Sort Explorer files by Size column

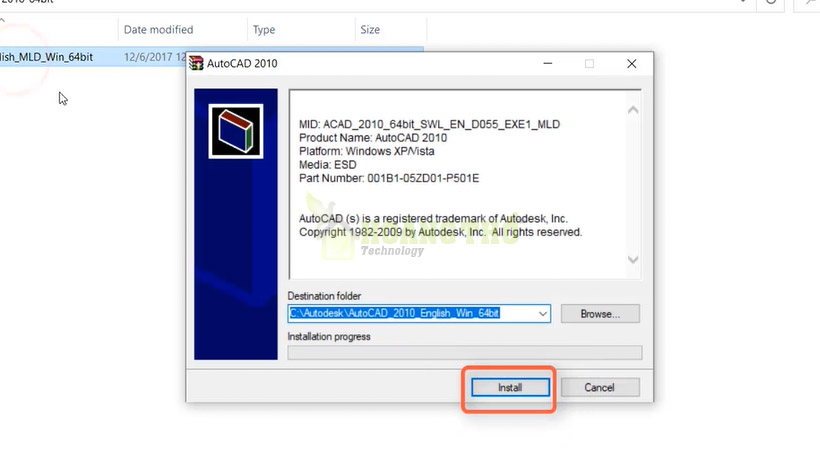coord(370,30)
